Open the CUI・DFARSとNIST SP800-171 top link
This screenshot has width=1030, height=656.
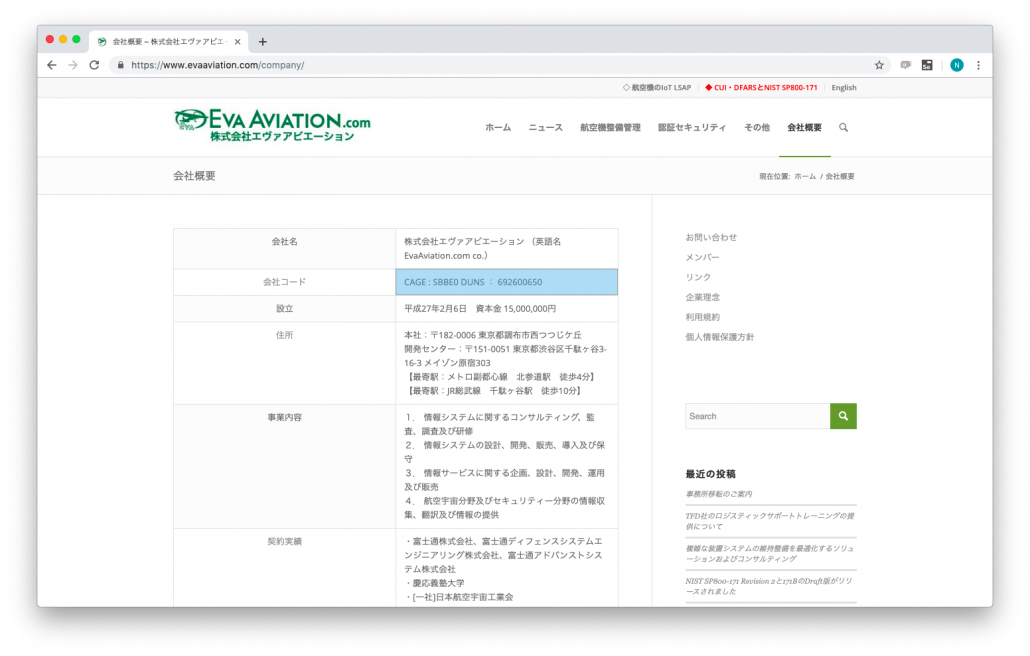[x=761, y=88]
